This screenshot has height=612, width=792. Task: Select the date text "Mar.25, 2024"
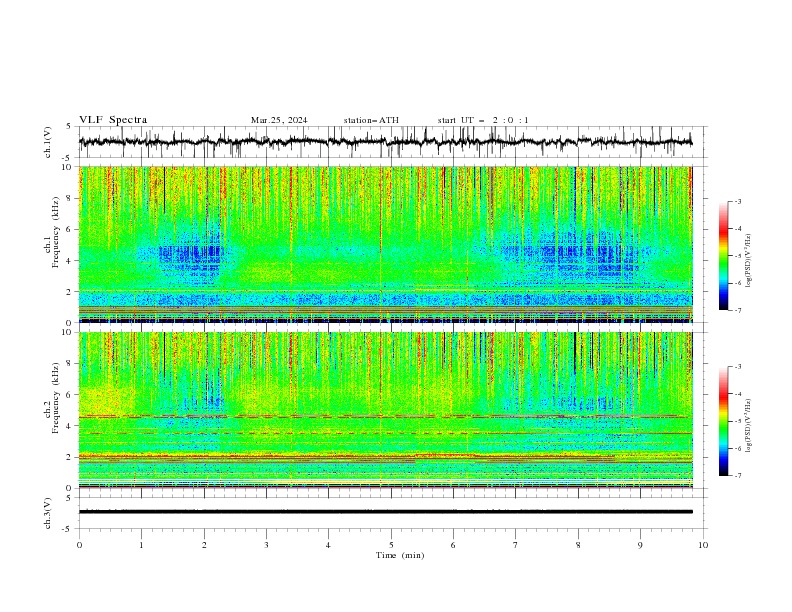click(x=279, y=120)
